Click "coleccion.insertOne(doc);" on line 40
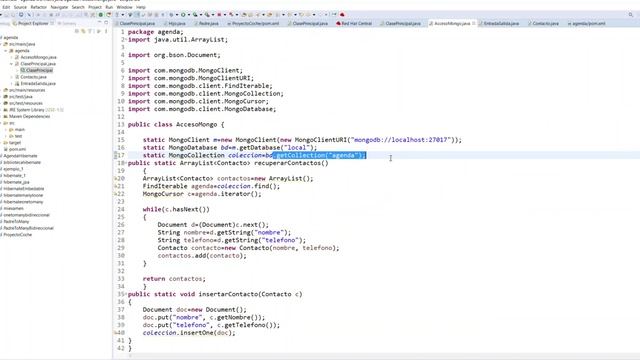This screenshot has height=360, width=640. [189, 333]
